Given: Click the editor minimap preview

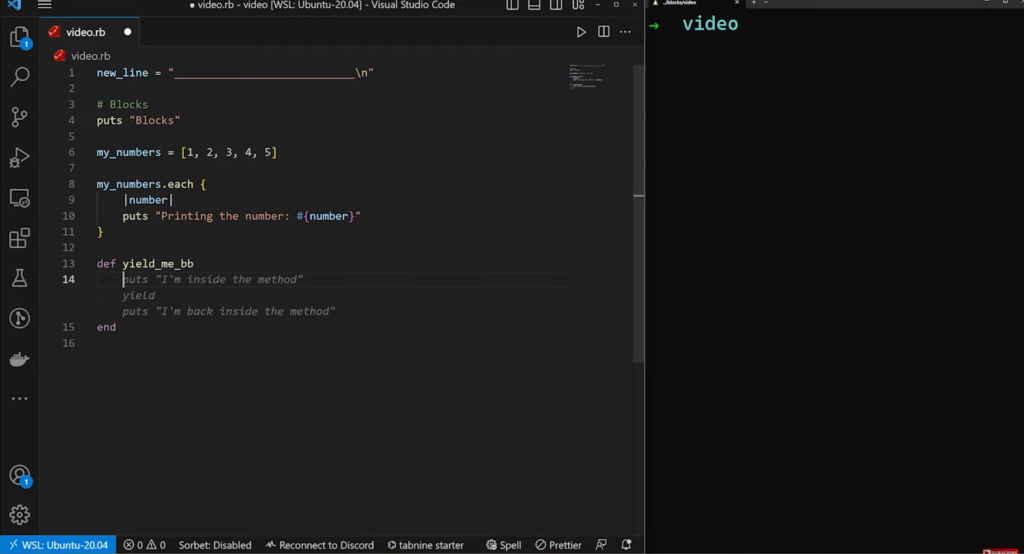Looking at the screenshot, I should pyautogui.click(x=586, y=76).
